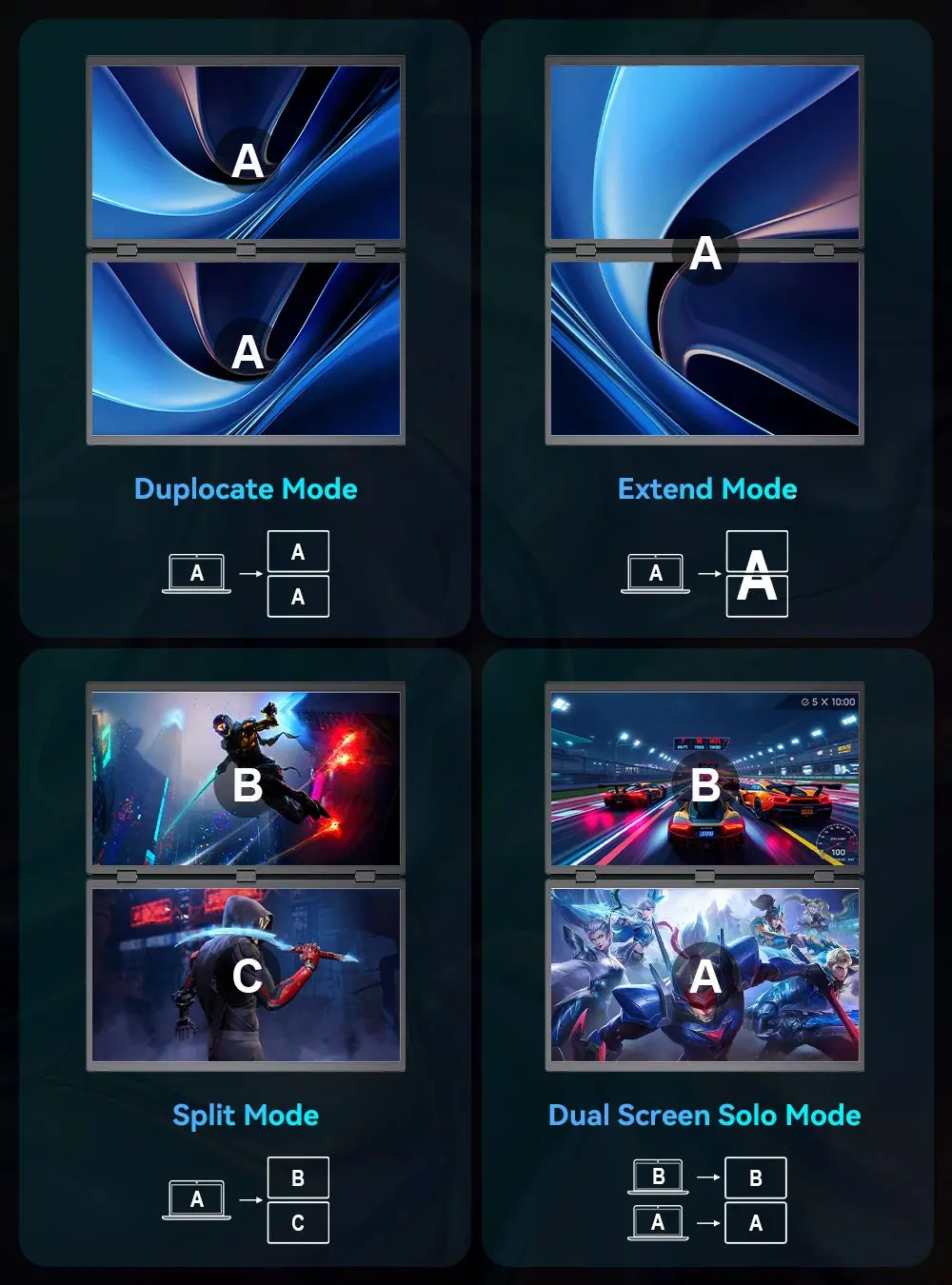This screenshot has width=952, height=1285.
Task: Click the hooded swordsman screen labeled C
Action: [x=246, y=975]
